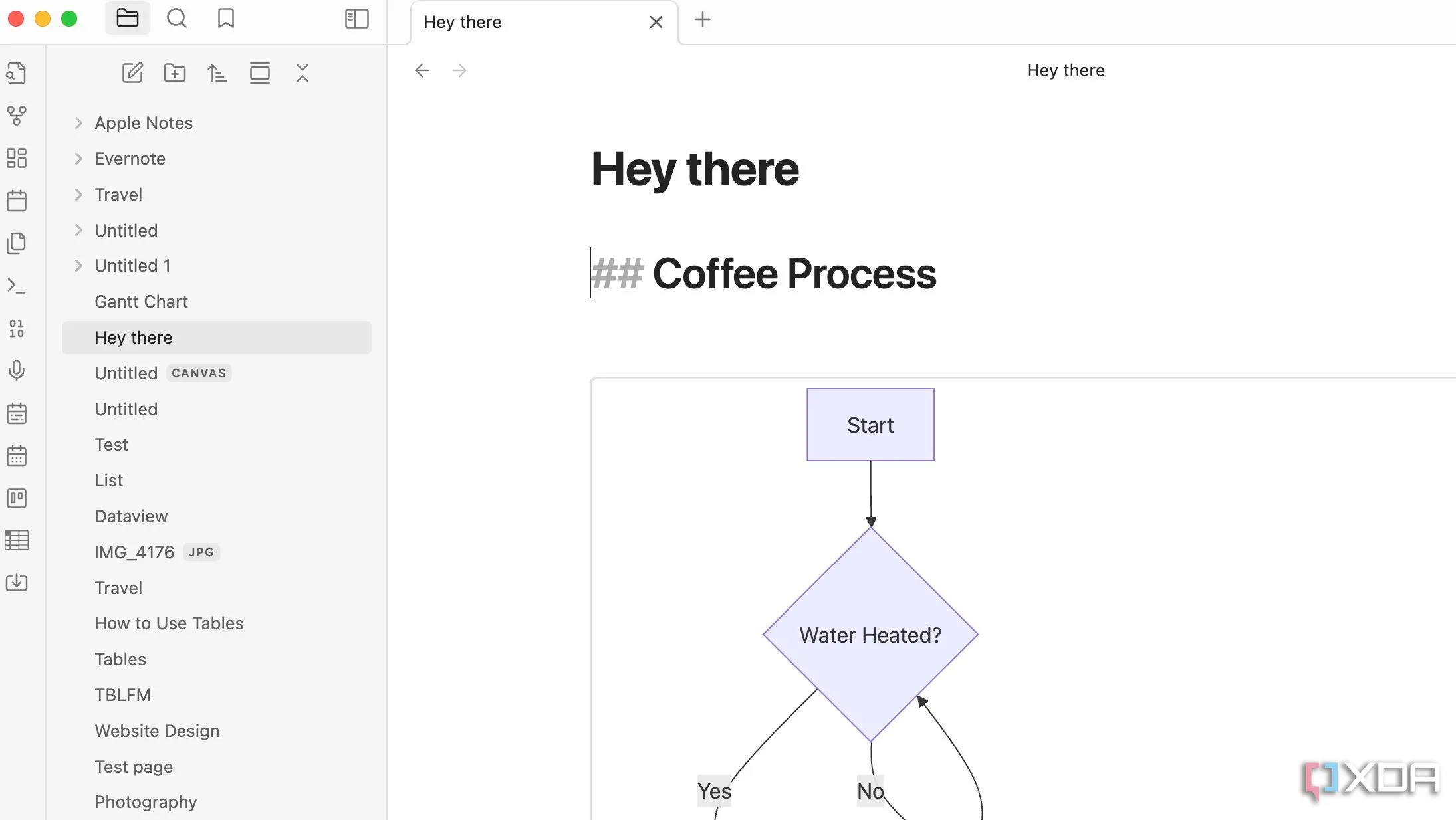This screenshot has width=1456, height=820.
Task: Create new canvas ribbon icon
Action: coord(17,158)
